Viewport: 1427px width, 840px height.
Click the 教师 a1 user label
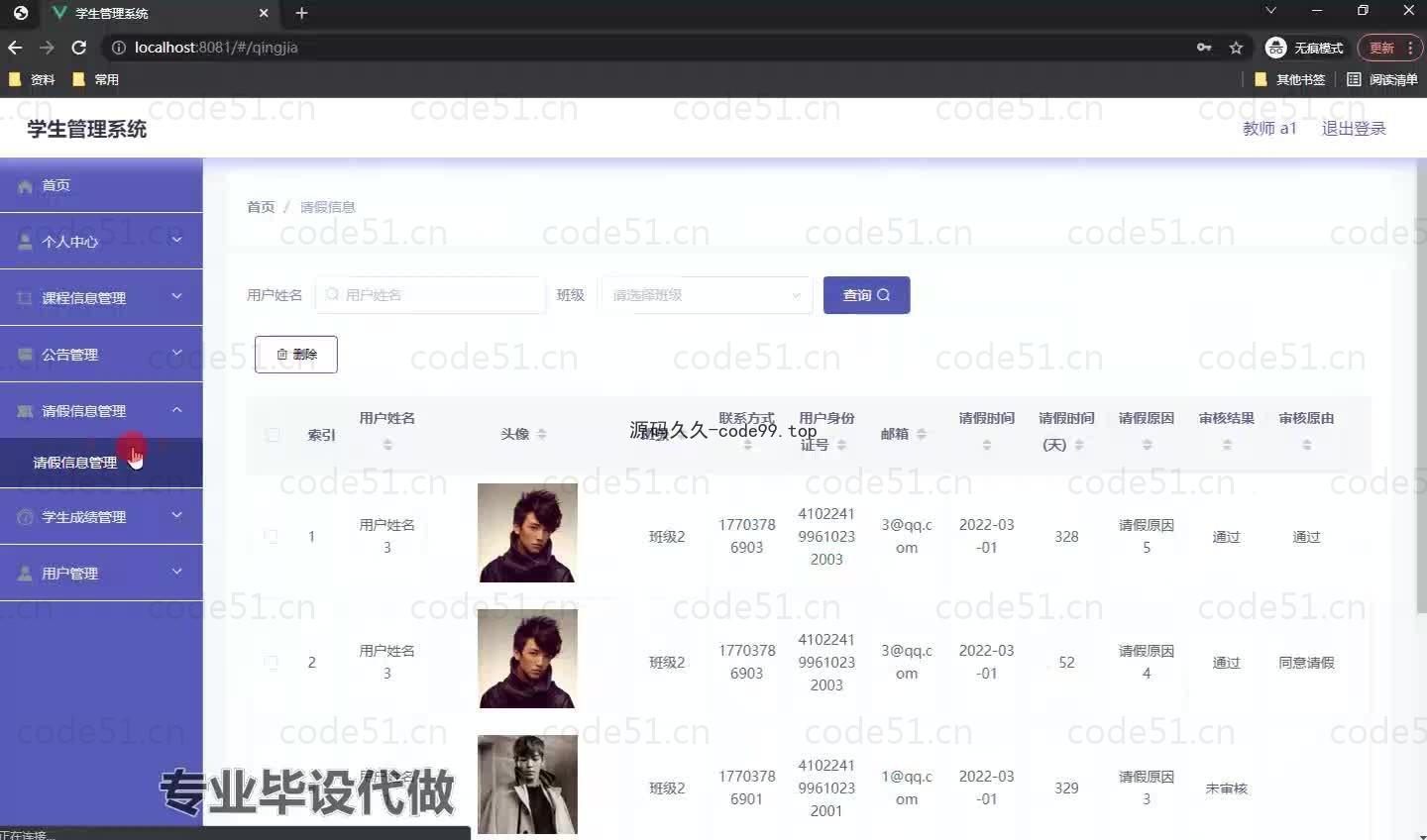tap(1269, 129)
